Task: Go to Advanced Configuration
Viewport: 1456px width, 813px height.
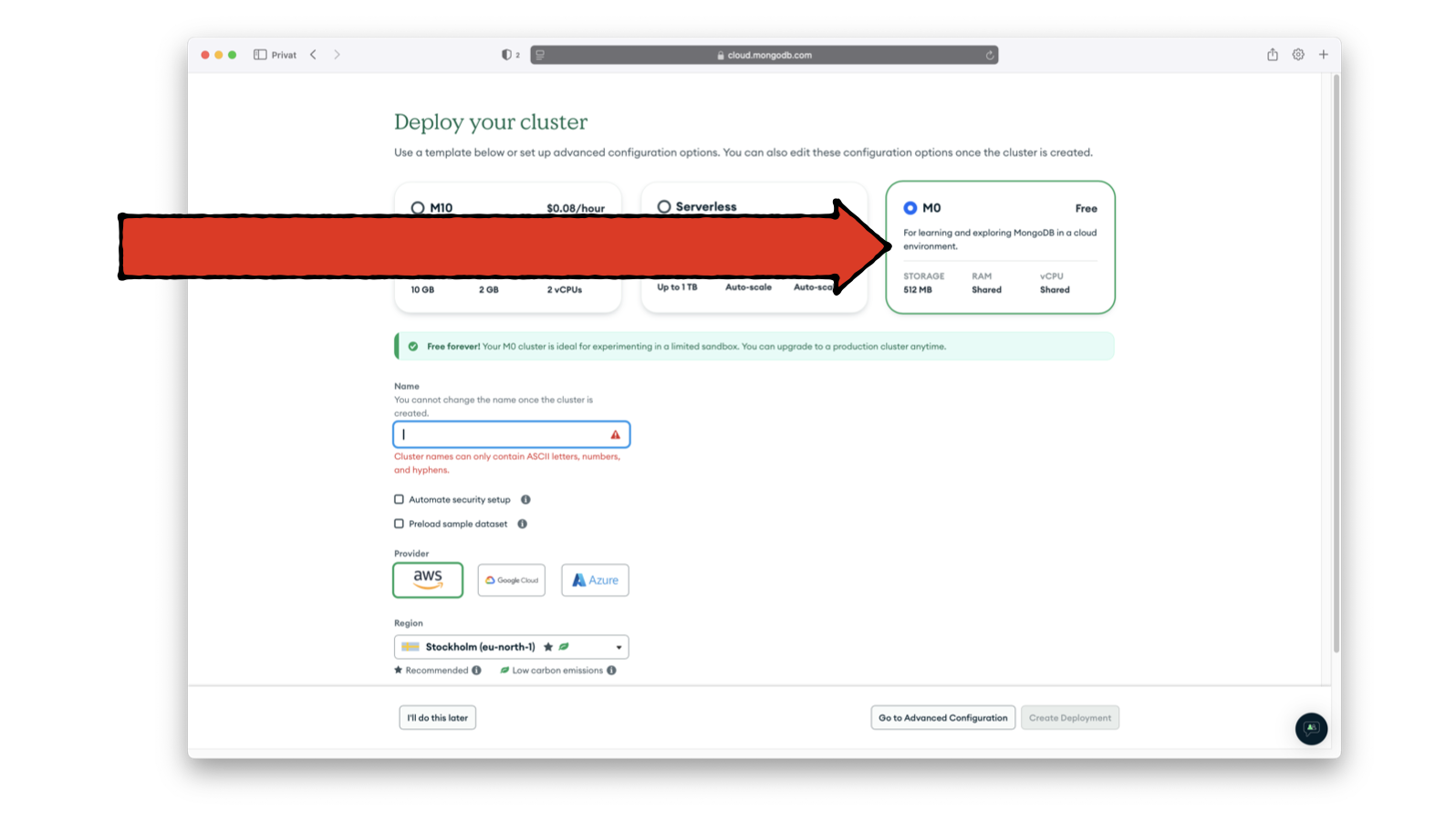Action: pyautogui.click(x=943, y=718)
